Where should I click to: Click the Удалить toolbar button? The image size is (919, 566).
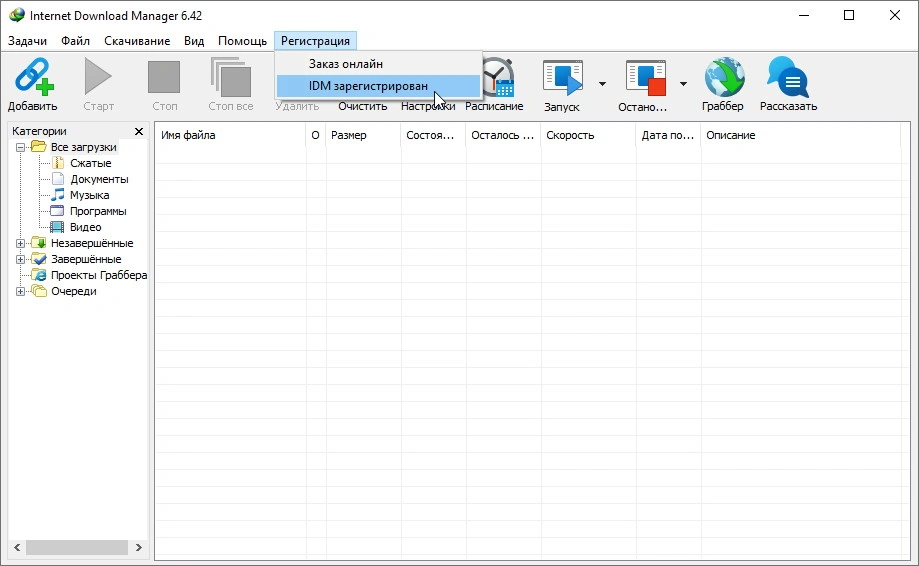pos(297,106)
